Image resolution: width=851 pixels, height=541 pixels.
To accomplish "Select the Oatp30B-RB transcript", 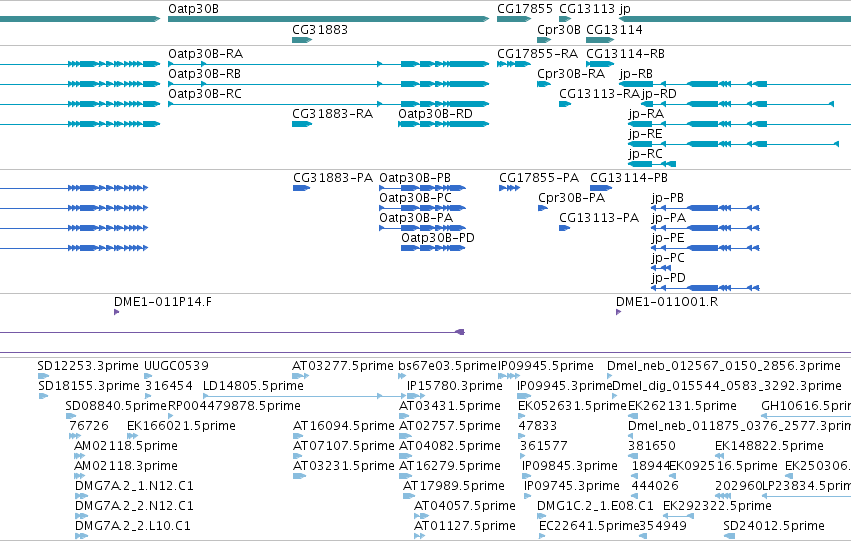I will tap(328, 84).
